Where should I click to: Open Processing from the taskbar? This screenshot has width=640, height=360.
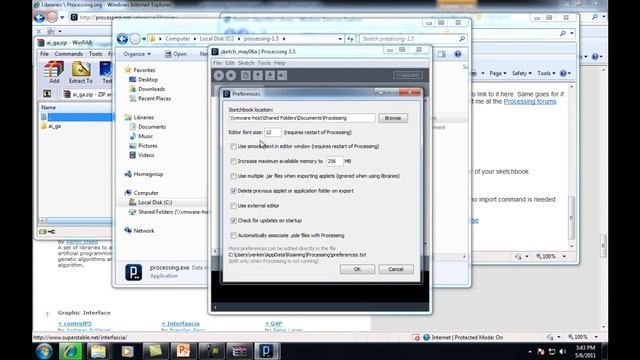coord(267,351)
